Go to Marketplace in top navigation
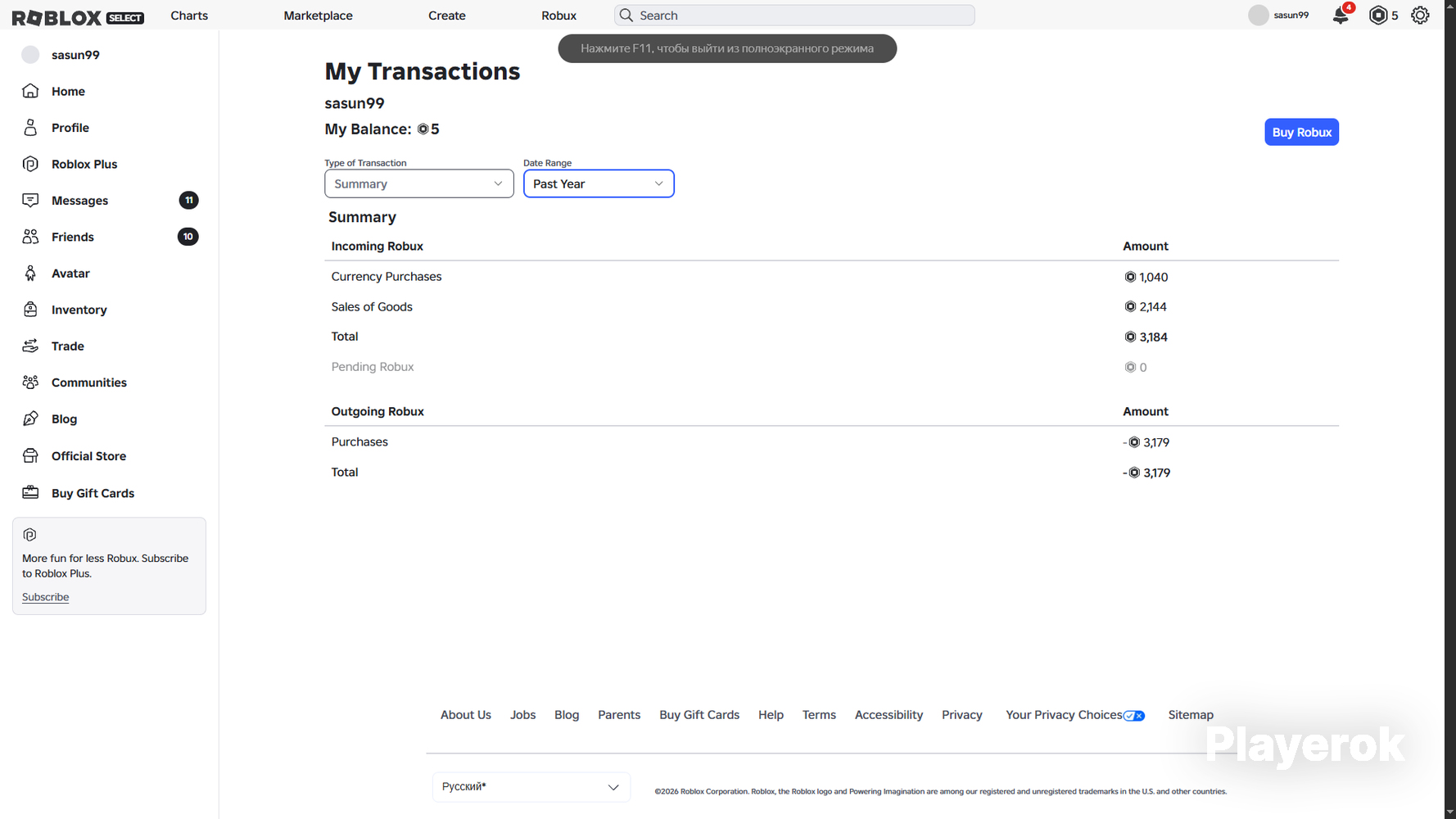Image resolution: width=1456 pixels, height=819 pixels. (x=319, y=16)
